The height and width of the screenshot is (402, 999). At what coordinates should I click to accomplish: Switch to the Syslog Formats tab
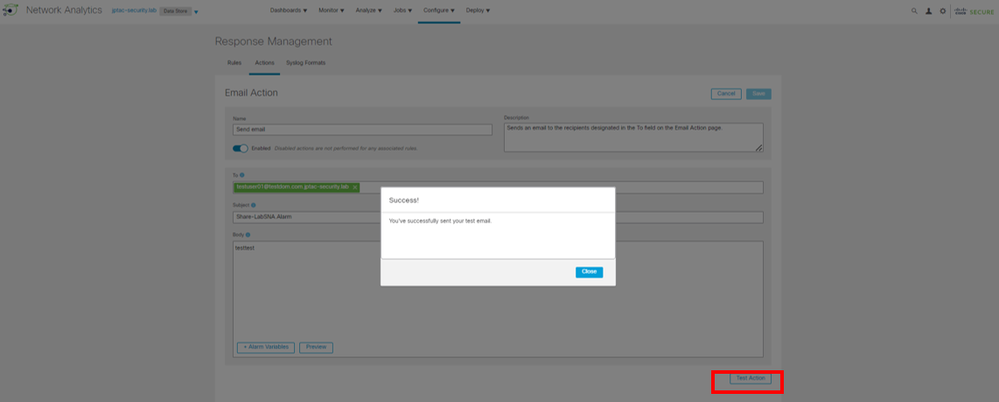pos(306,63)
